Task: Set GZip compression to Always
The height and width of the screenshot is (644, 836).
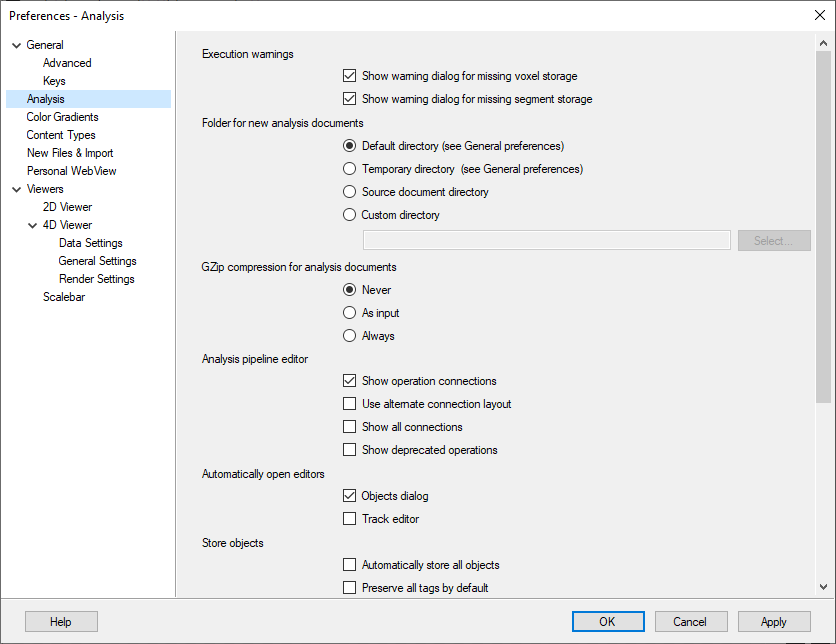Action: tap(349, 336)
